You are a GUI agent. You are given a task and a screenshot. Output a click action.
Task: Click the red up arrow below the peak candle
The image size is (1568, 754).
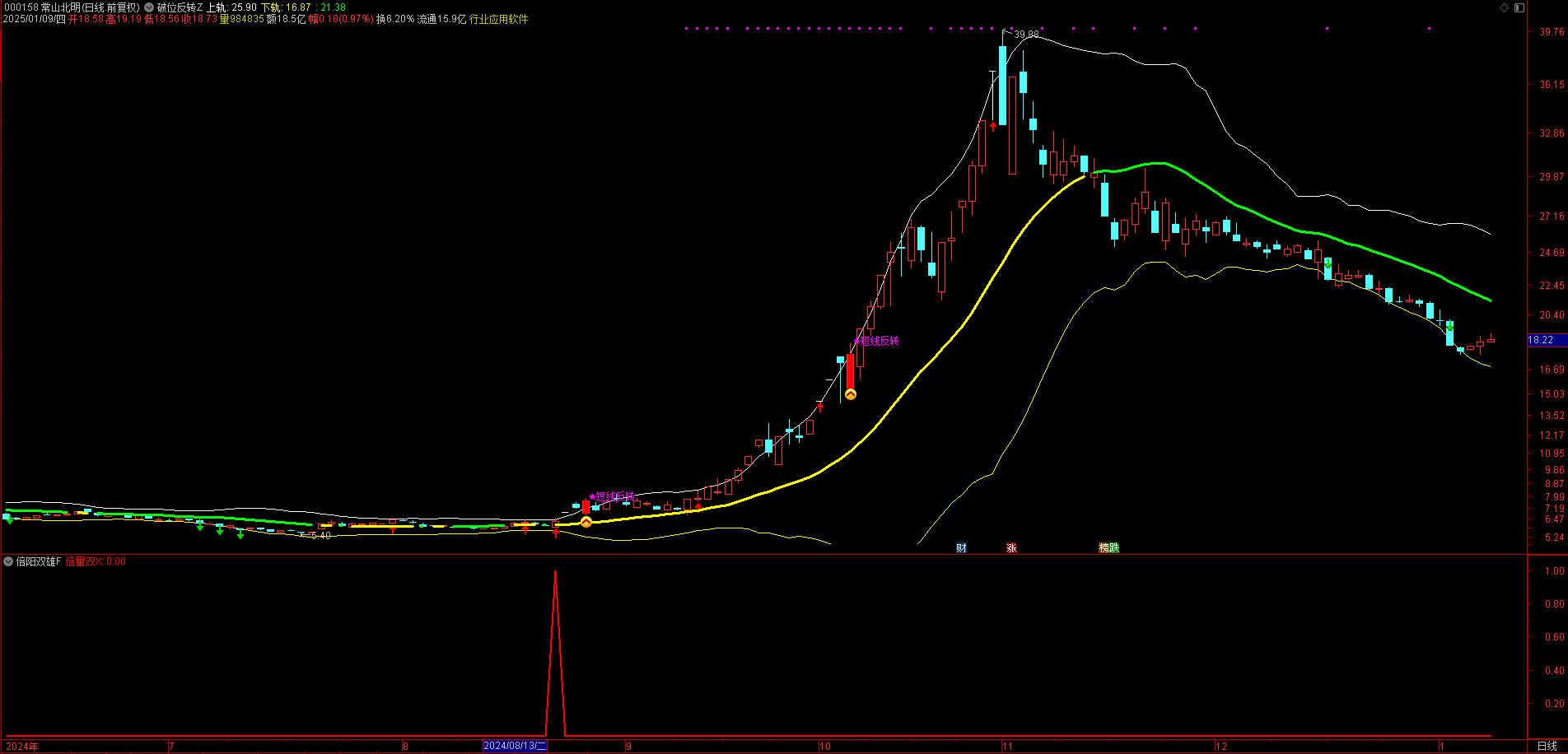click(993, 126)
